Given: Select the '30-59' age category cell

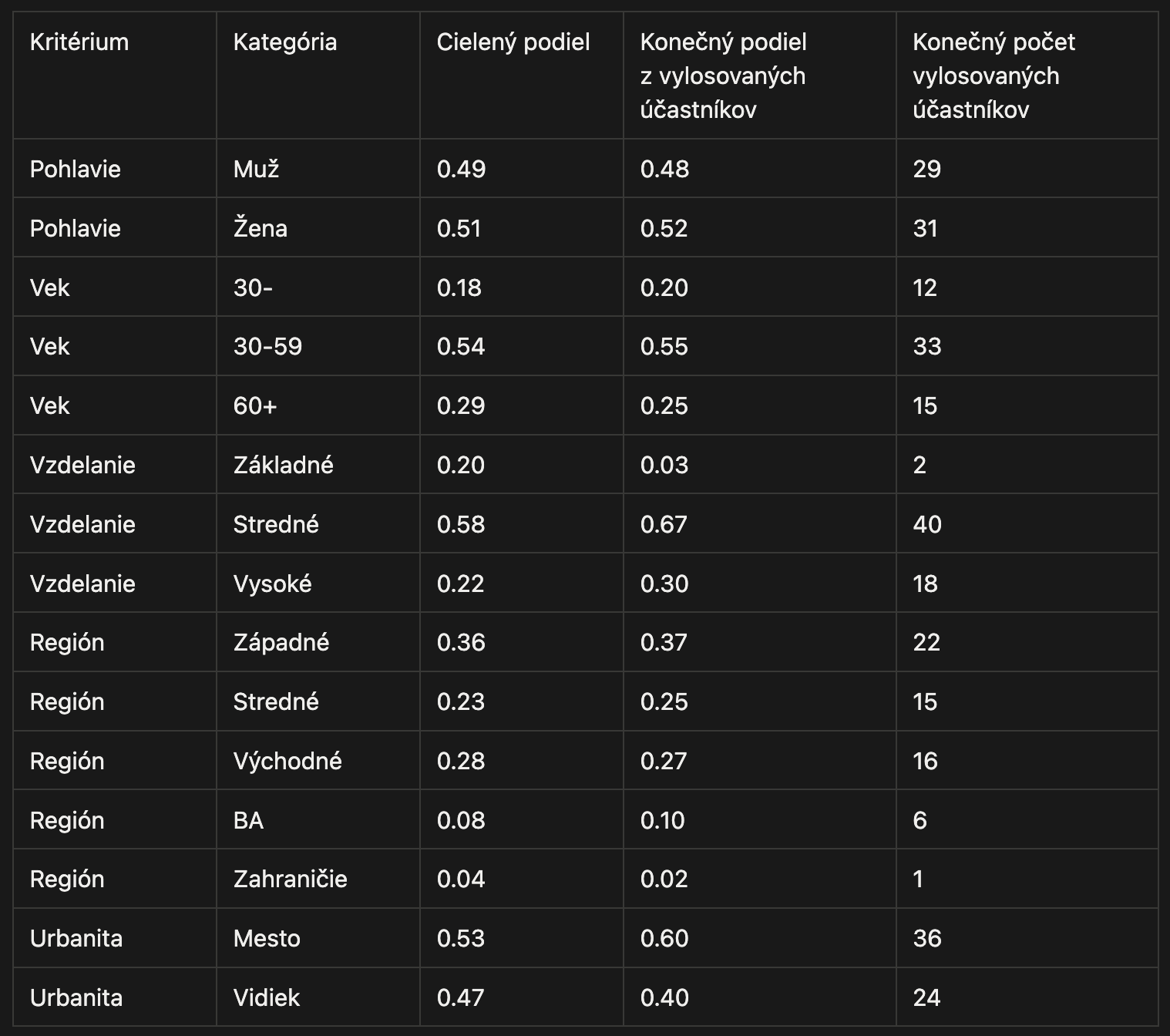Looking at the screenshot, I should (267, 346).
